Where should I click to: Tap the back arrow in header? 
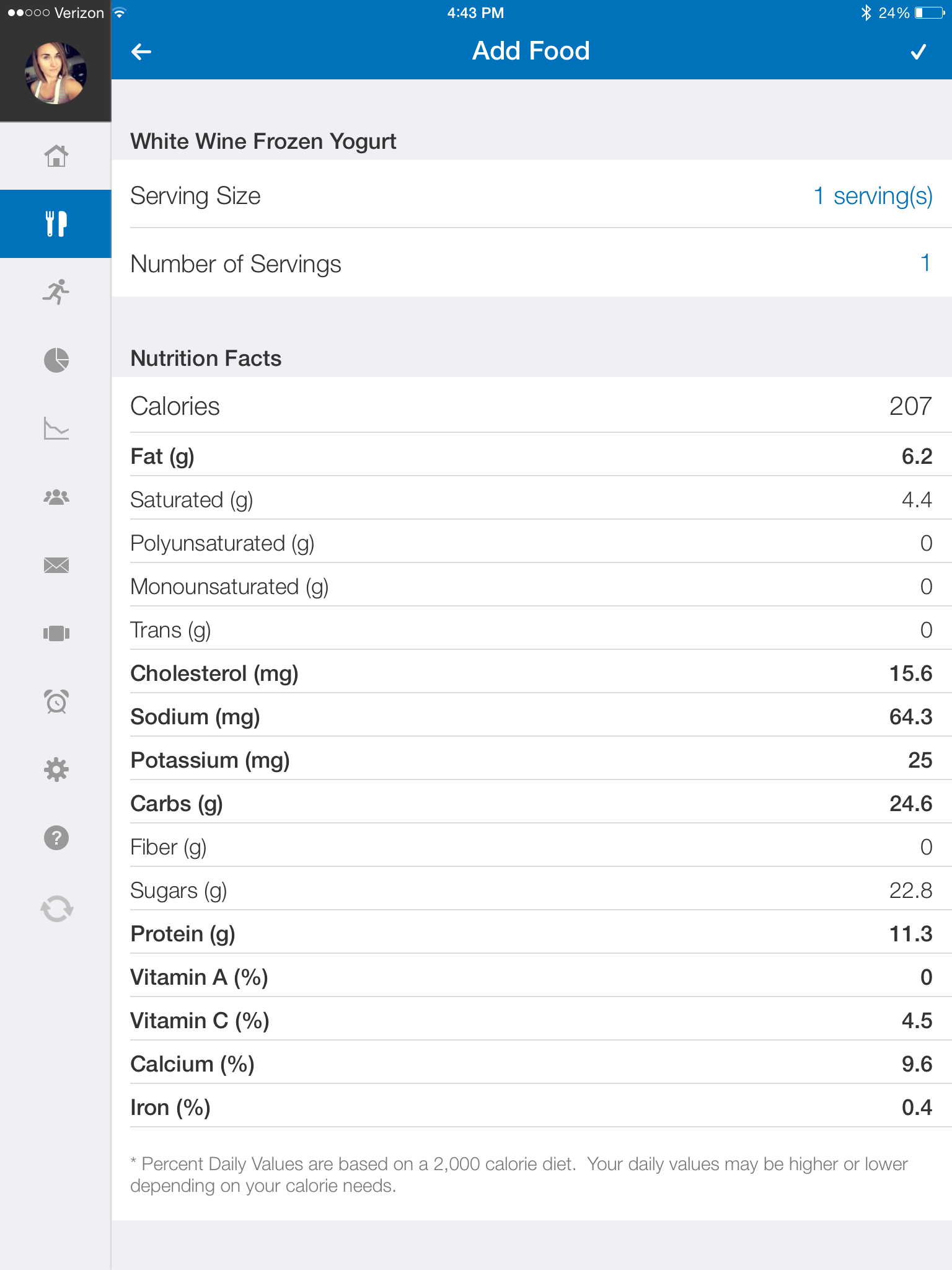click(x=141, y=51)
